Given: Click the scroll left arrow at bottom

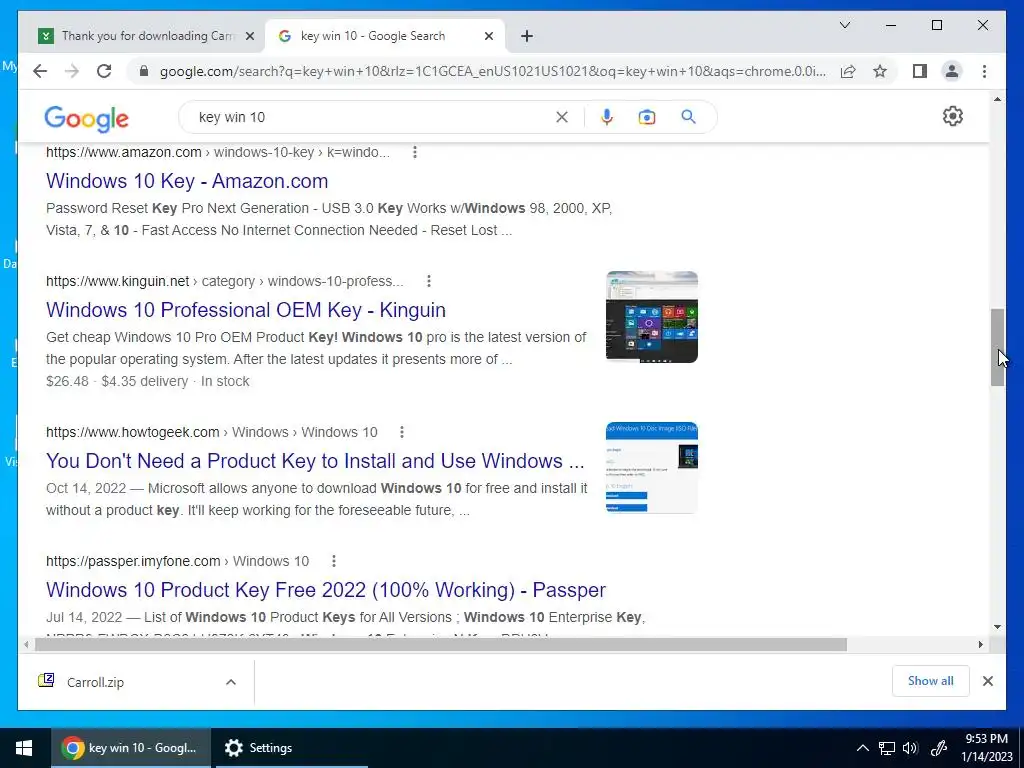Looking at the screenshot, I should pyautogui.click(x=25, y=645).
